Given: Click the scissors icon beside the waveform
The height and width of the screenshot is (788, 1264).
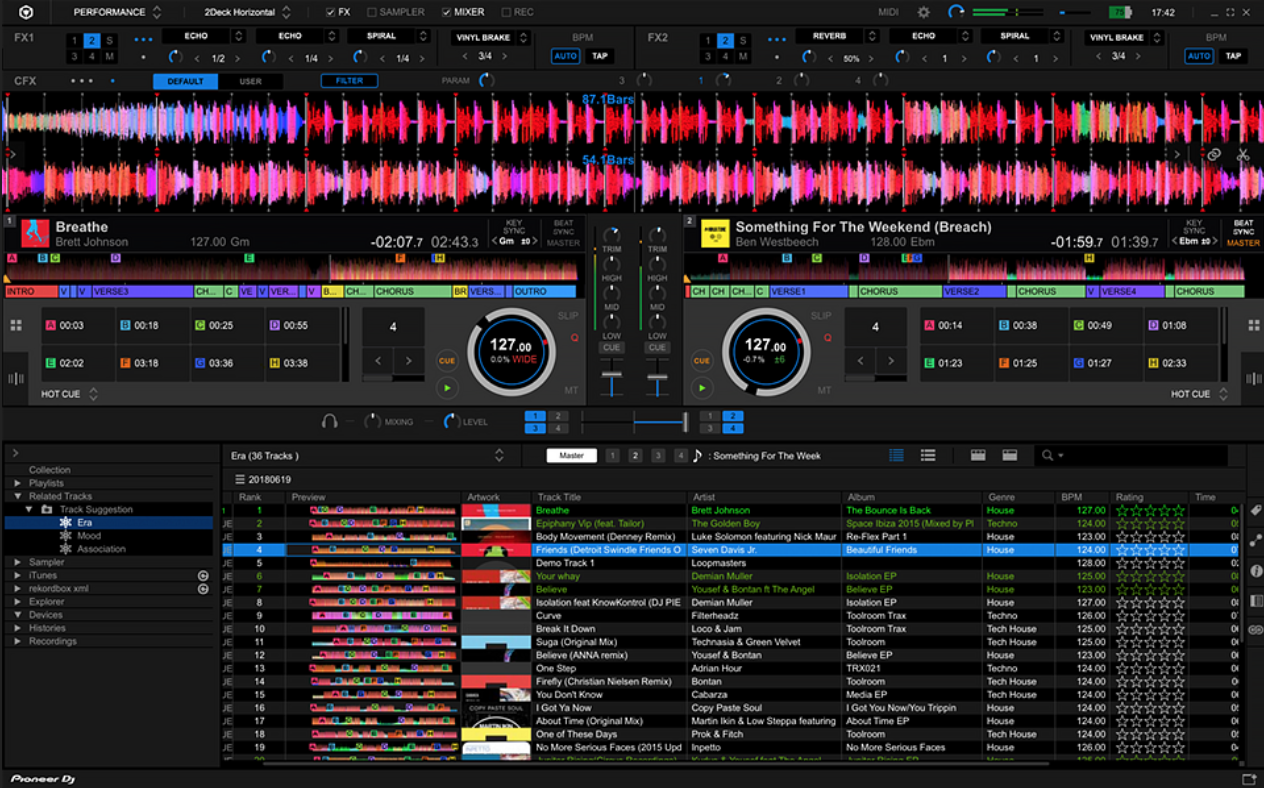Looking at the screenshot, I should click(x=1243, y=155).
